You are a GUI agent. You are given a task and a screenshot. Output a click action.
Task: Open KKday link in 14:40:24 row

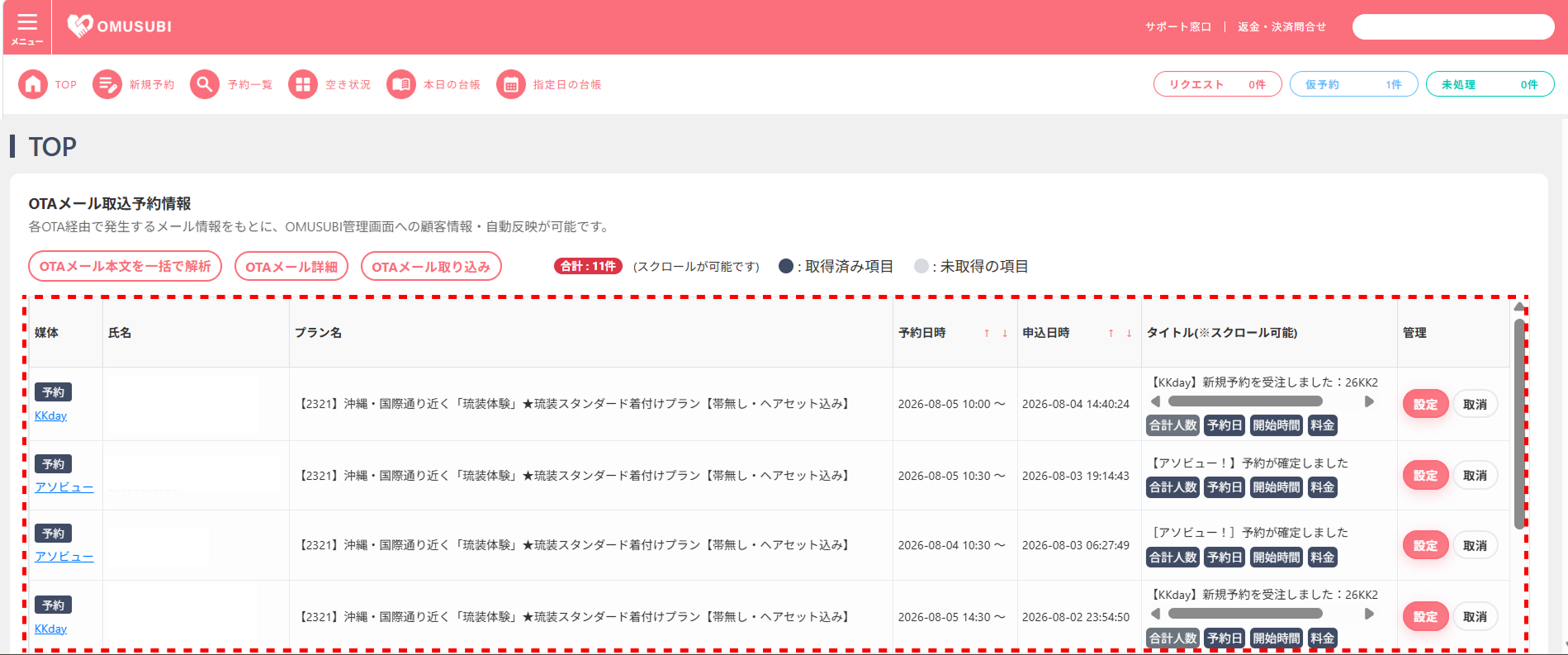click(x=50, y=415)
